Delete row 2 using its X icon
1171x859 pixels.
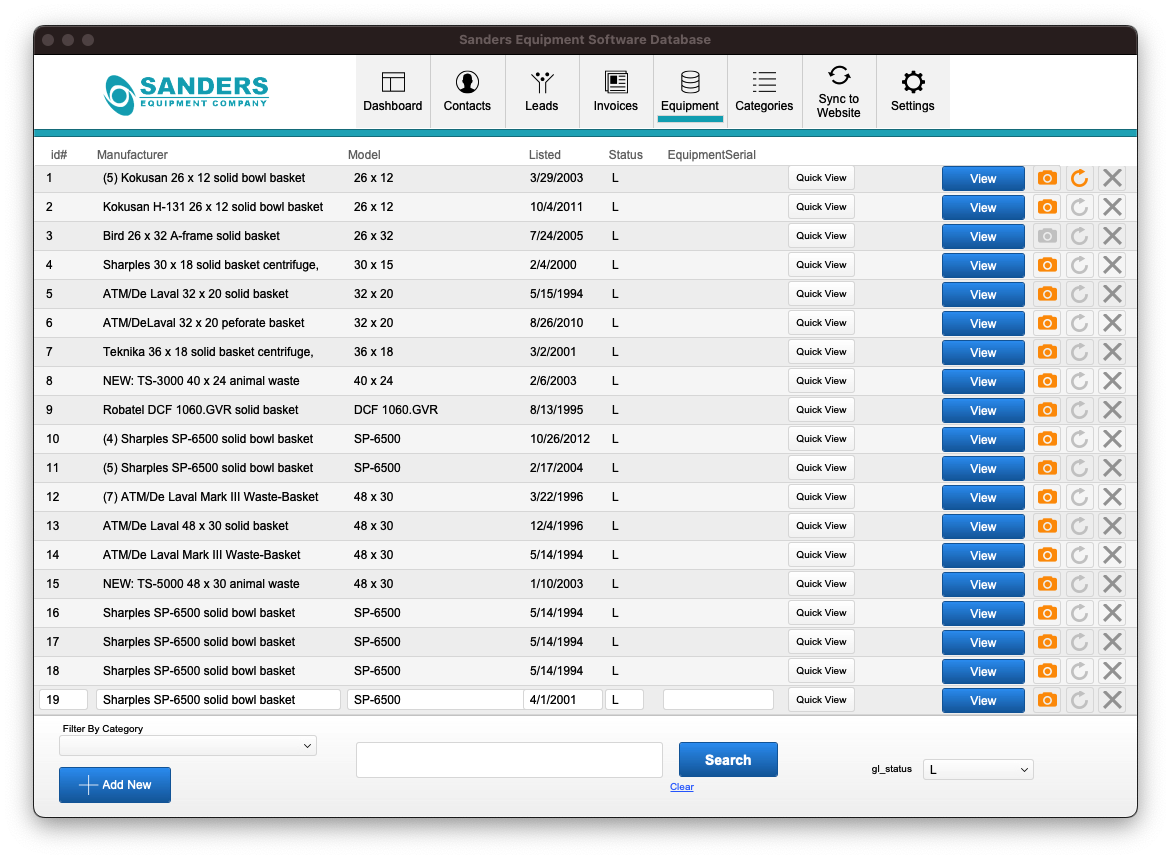(x=1112, y=207)
